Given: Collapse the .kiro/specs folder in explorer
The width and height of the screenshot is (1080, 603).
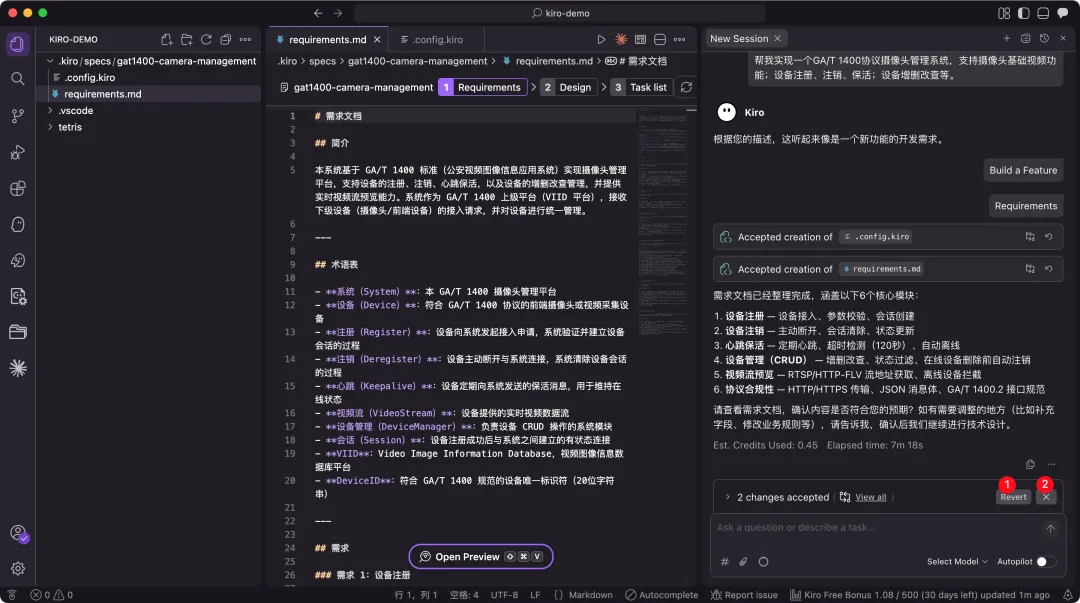Looking at the screenshot, I should (50, 61).
